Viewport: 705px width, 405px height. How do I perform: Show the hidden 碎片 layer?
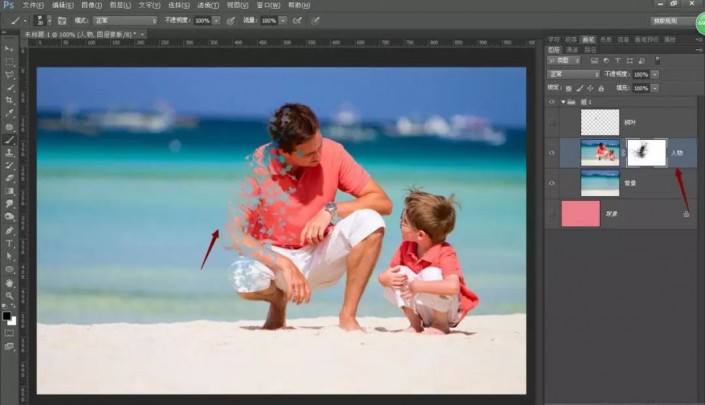coord(552,122)
